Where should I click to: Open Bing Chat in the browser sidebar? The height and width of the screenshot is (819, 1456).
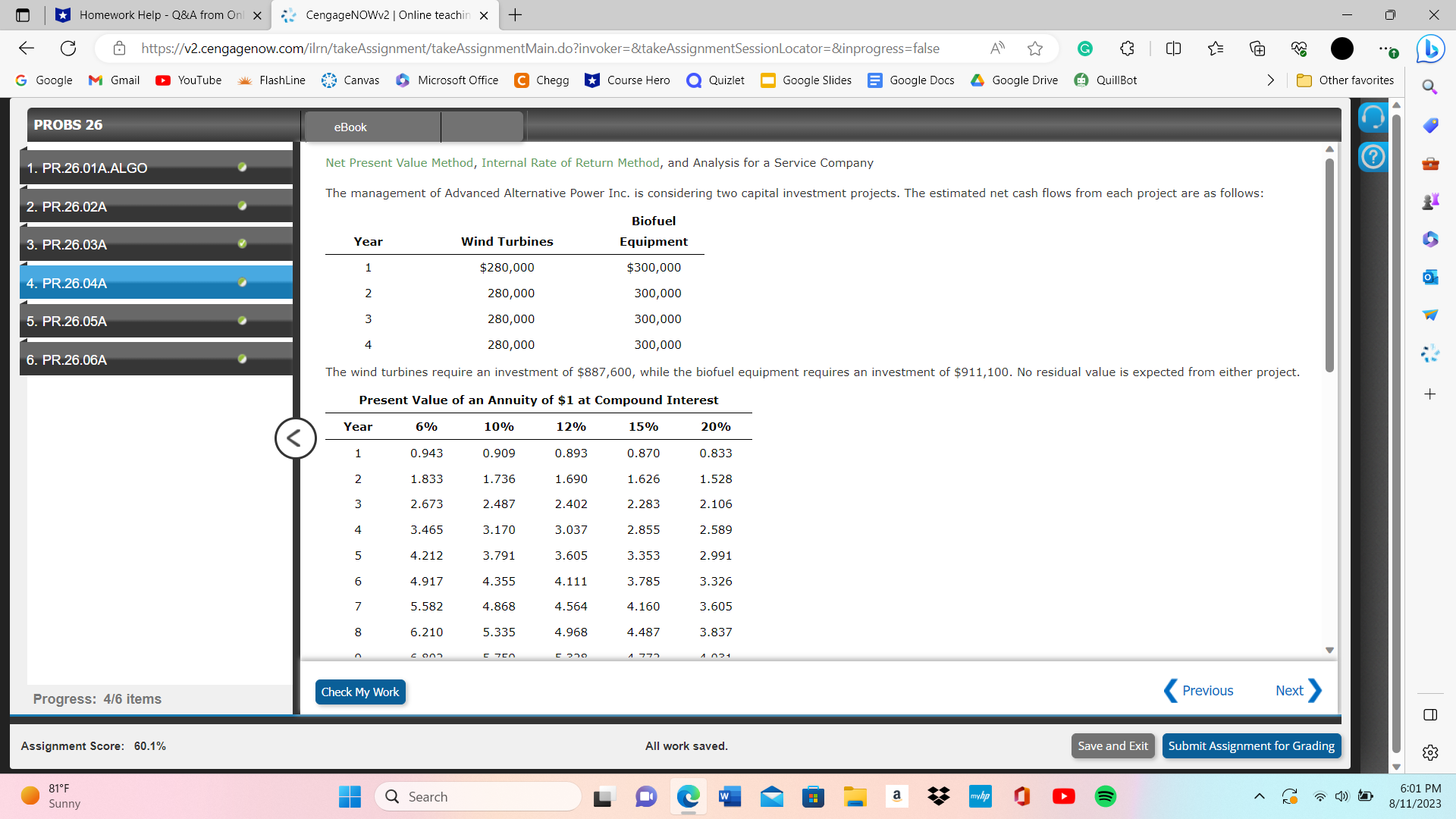[1430, 49]
